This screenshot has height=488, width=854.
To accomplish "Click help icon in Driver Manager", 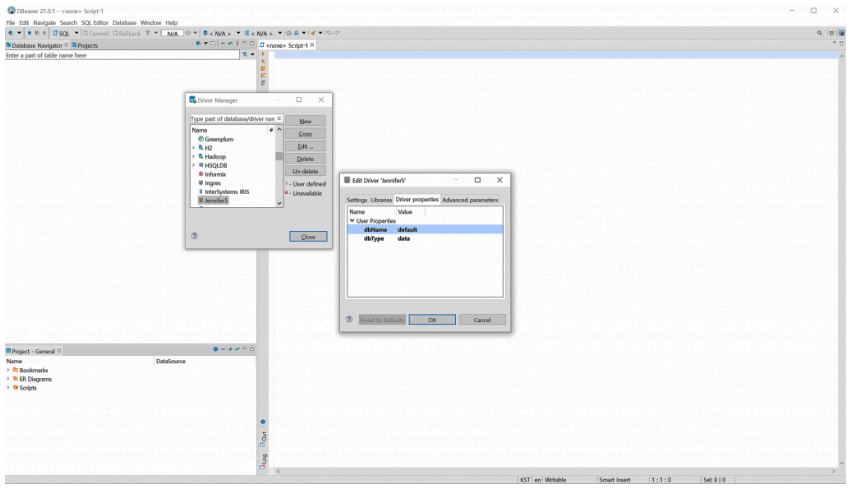I will point(194,236).
